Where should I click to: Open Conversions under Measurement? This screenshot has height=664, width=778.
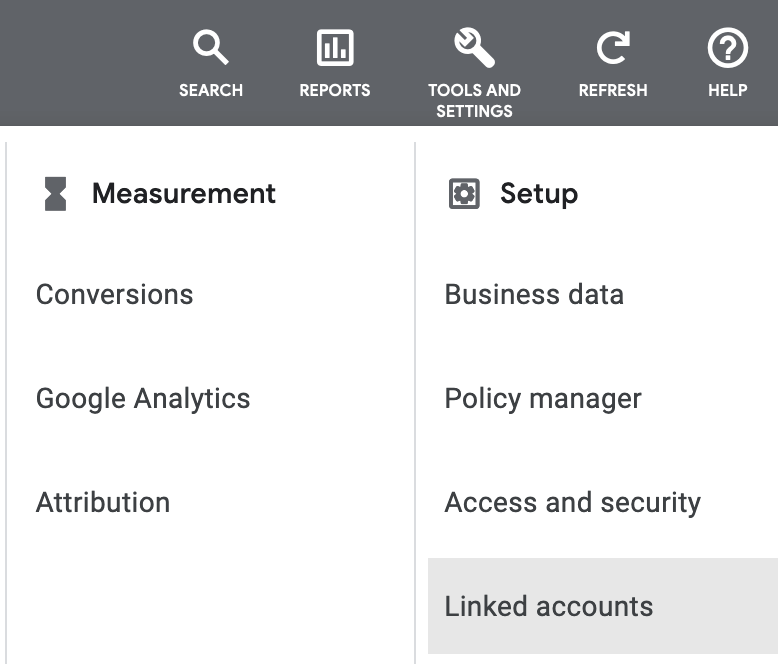(115, 294)
